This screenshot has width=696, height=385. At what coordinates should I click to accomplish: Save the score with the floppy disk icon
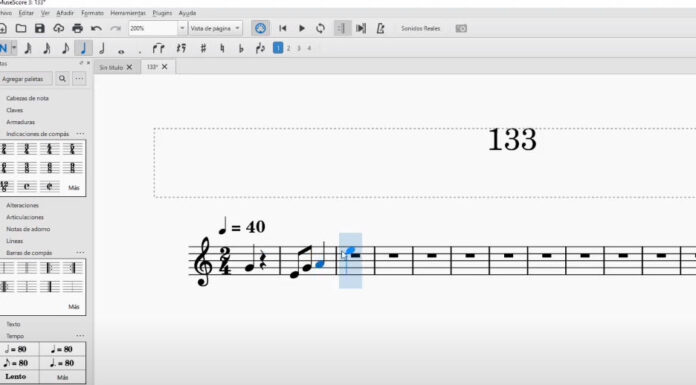40,28
